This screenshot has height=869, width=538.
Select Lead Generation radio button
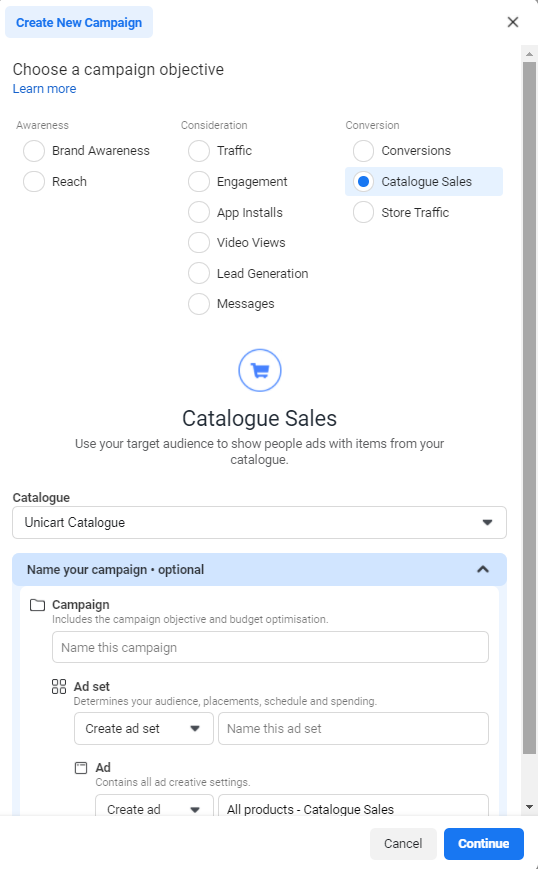coord(199,273)
